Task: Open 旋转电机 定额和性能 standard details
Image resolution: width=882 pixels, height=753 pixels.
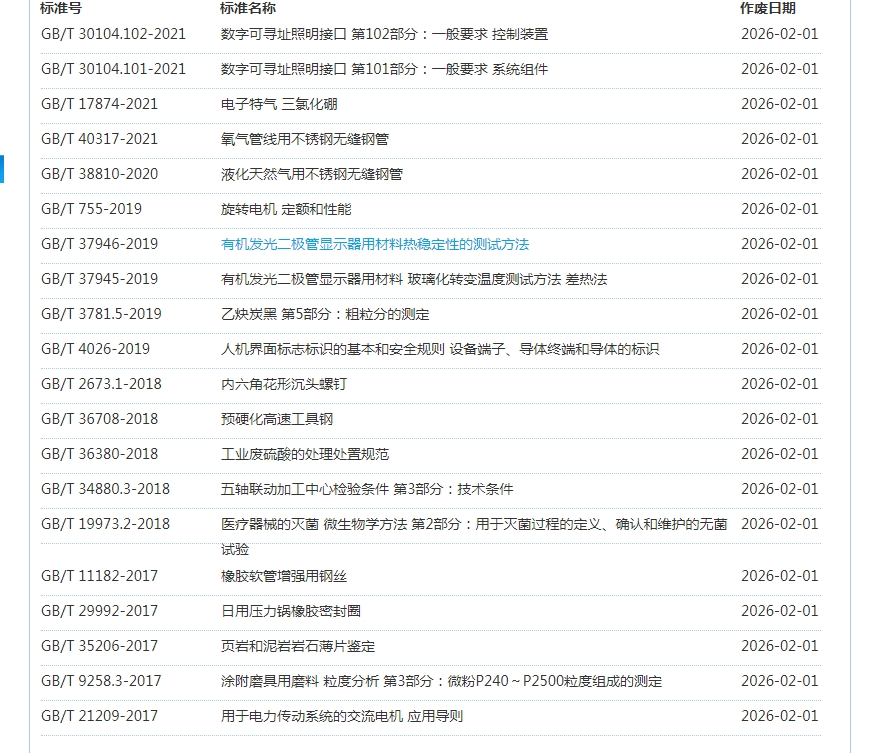Action: 286,209
